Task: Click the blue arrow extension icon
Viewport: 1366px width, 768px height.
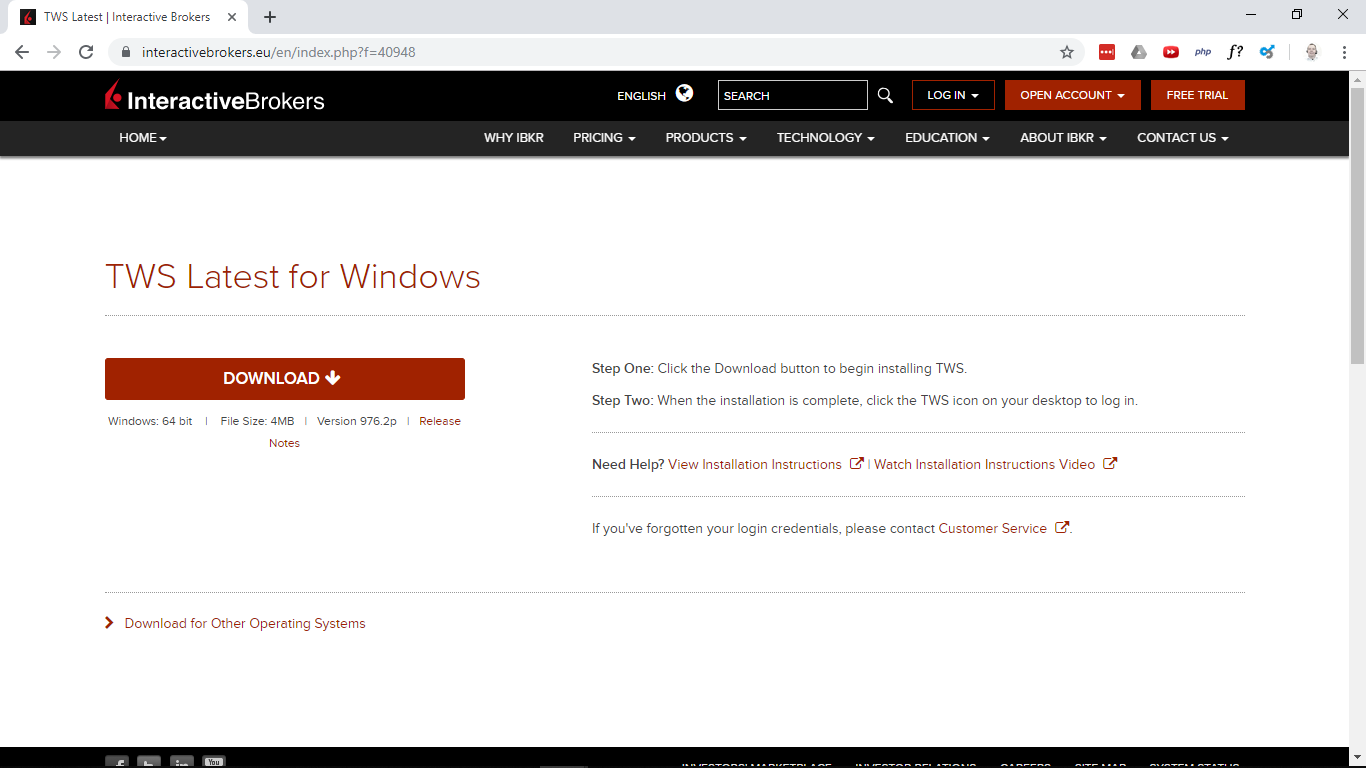Action: [1267, 52]
